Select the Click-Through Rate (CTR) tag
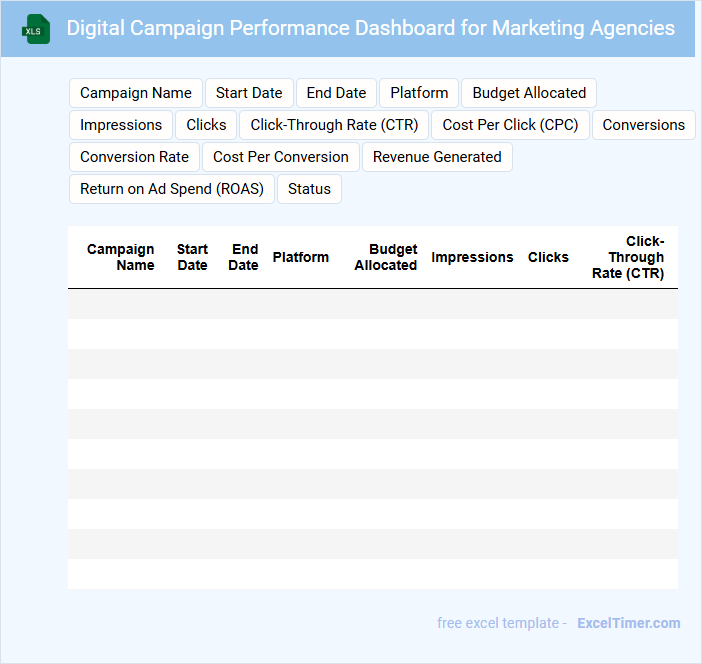The height and width of the screenshot is (664, 702). coord(334,125)
